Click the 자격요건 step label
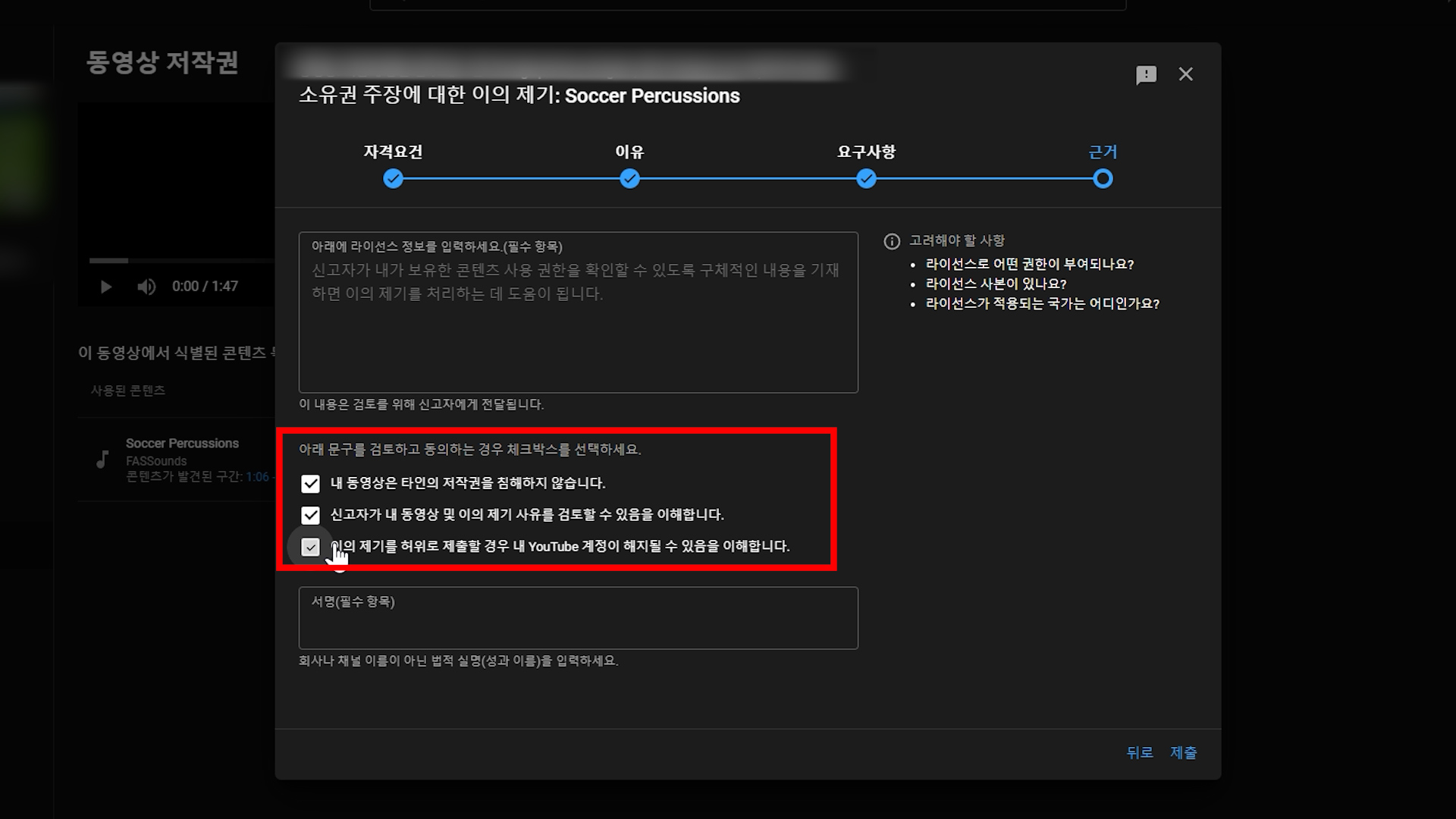This screenshot has height=819, width=1456. [x=393, y=152]
